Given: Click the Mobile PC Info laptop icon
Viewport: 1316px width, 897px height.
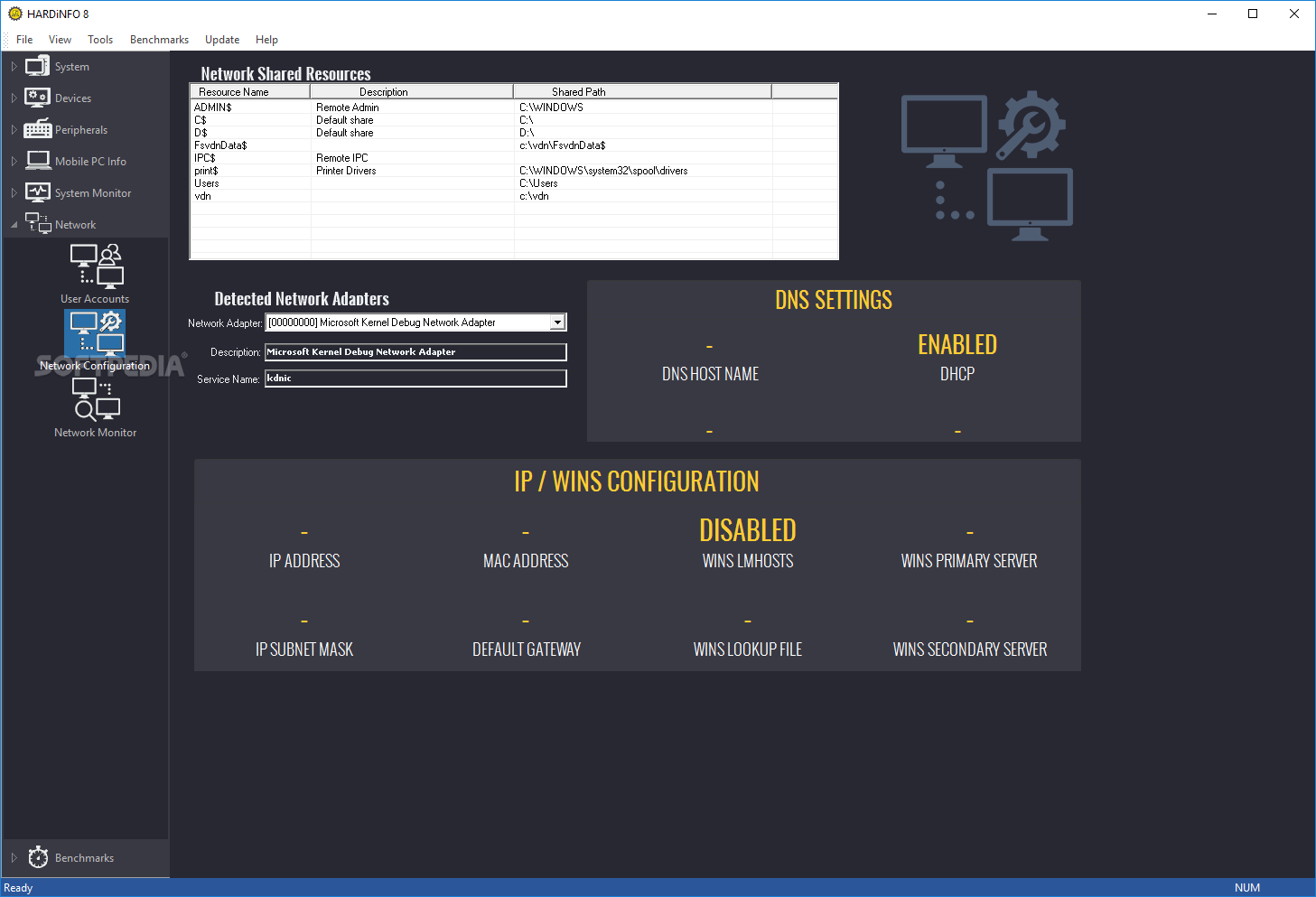Looking at the screenshot, I should click(38, 161).
